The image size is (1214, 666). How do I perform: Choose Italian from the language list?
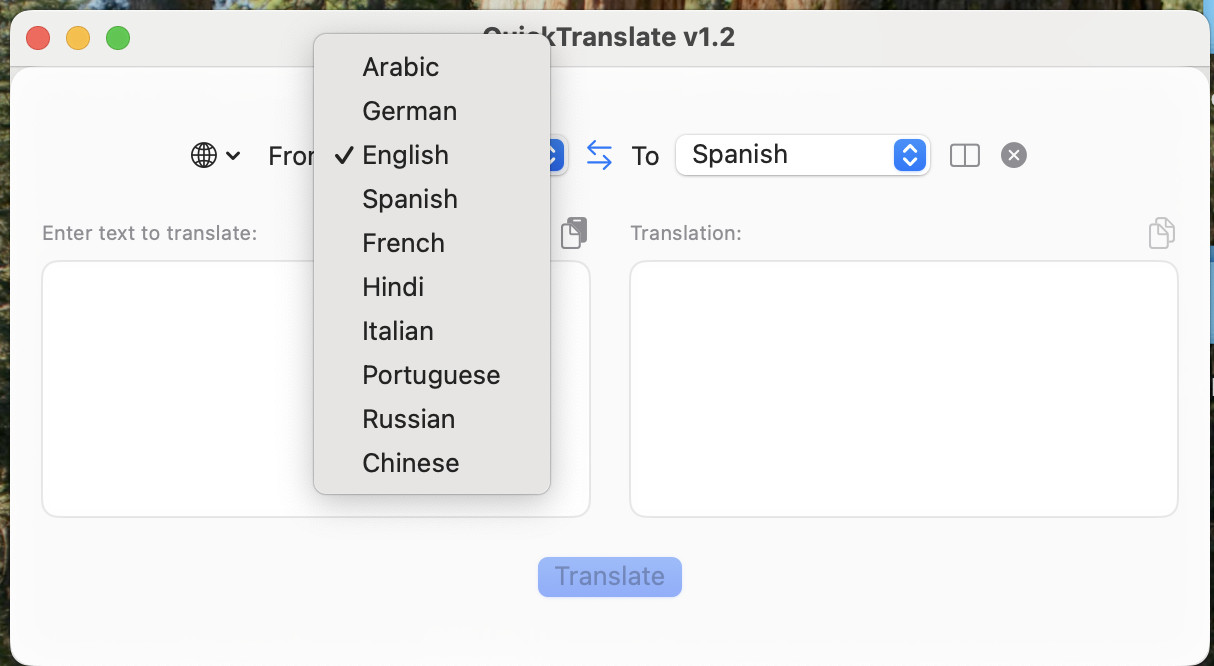click(398, 331)
